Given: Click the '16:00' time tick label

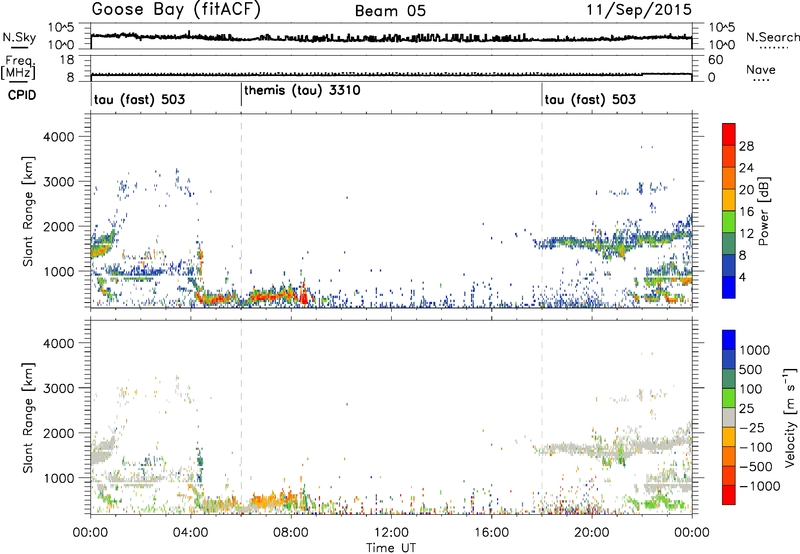Looking at the screenshot, I should coord(491,533).
